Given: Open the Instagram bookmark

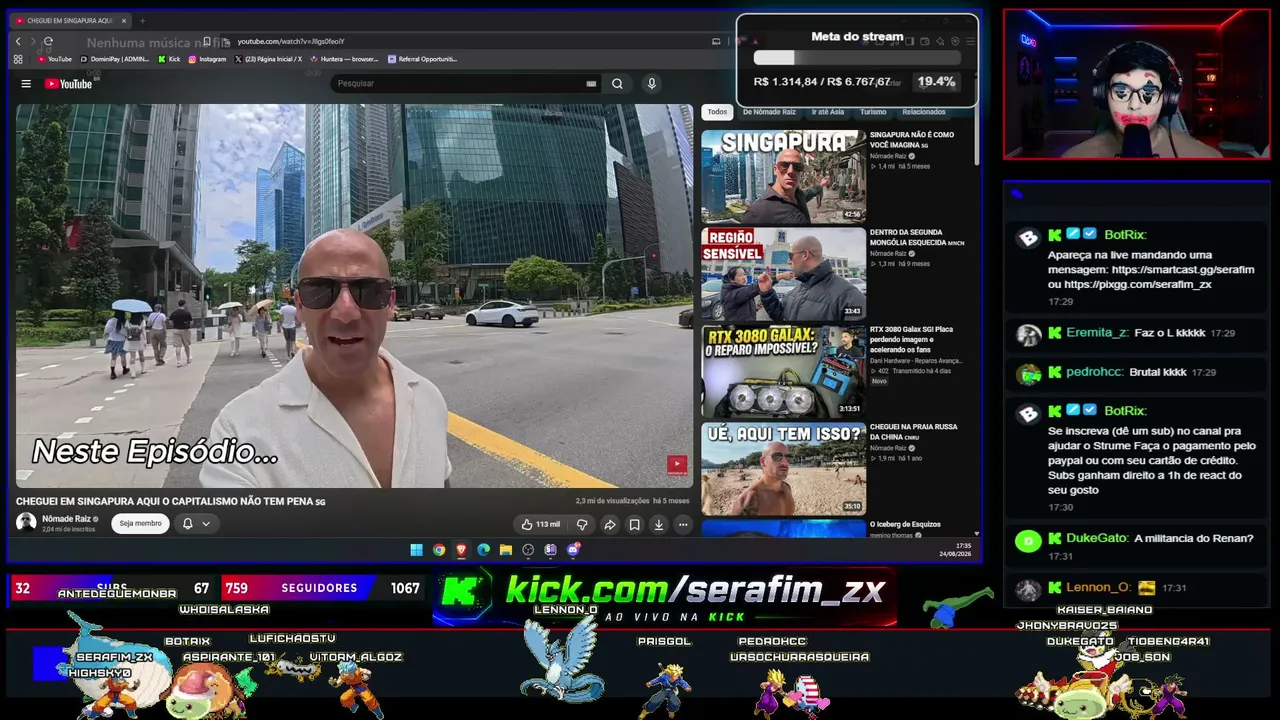Looking at the screenshot, I should pyautogui.click(x=208, y=59).
